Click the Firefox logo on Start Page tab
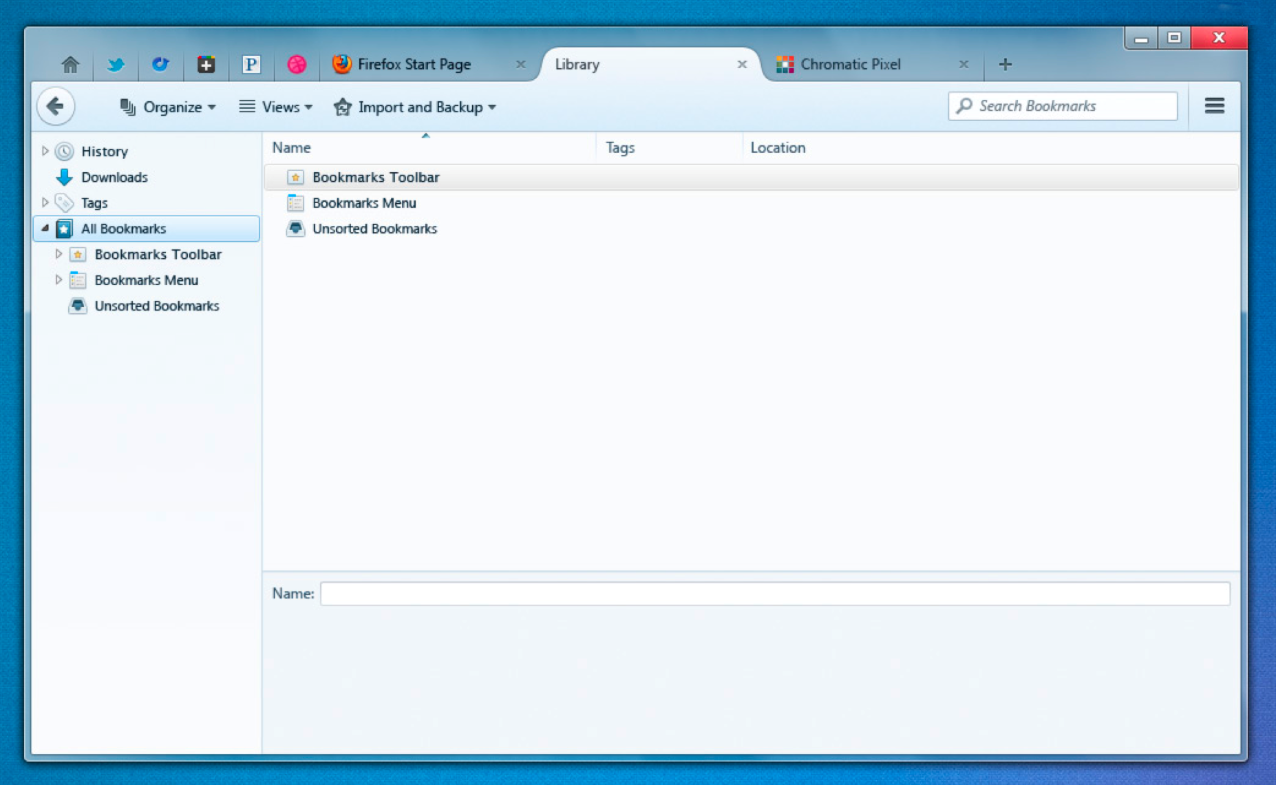The width and height of the screenshot is (1276, 785). click(342, 64)
